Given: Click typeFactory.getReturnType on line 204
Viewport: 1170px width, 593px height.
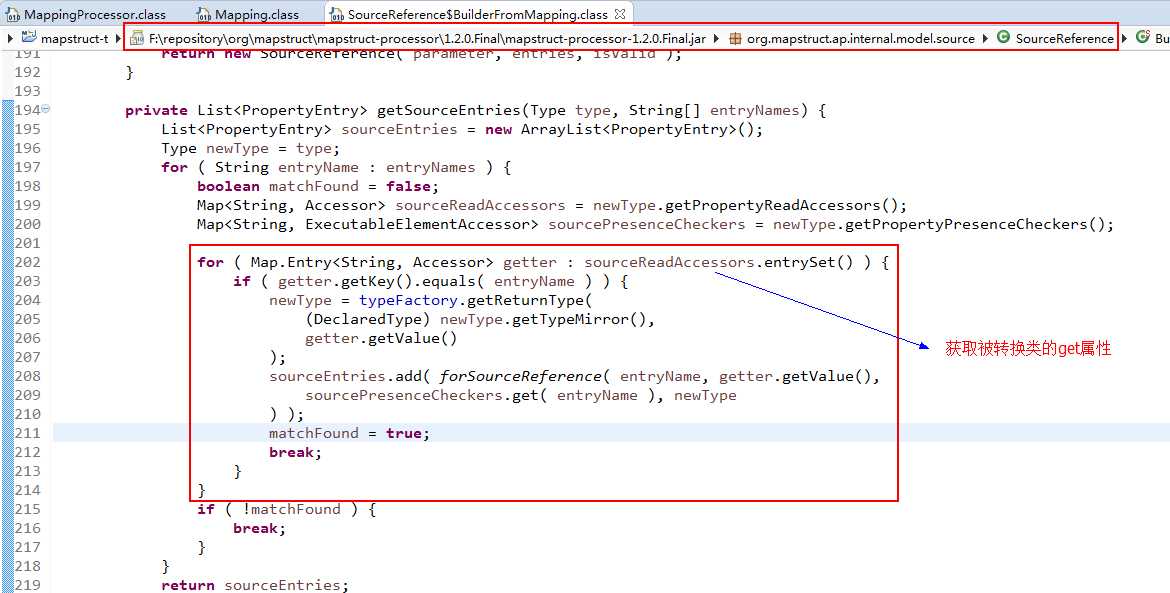Looking at the screenshot, I should (x=475, y=300).
